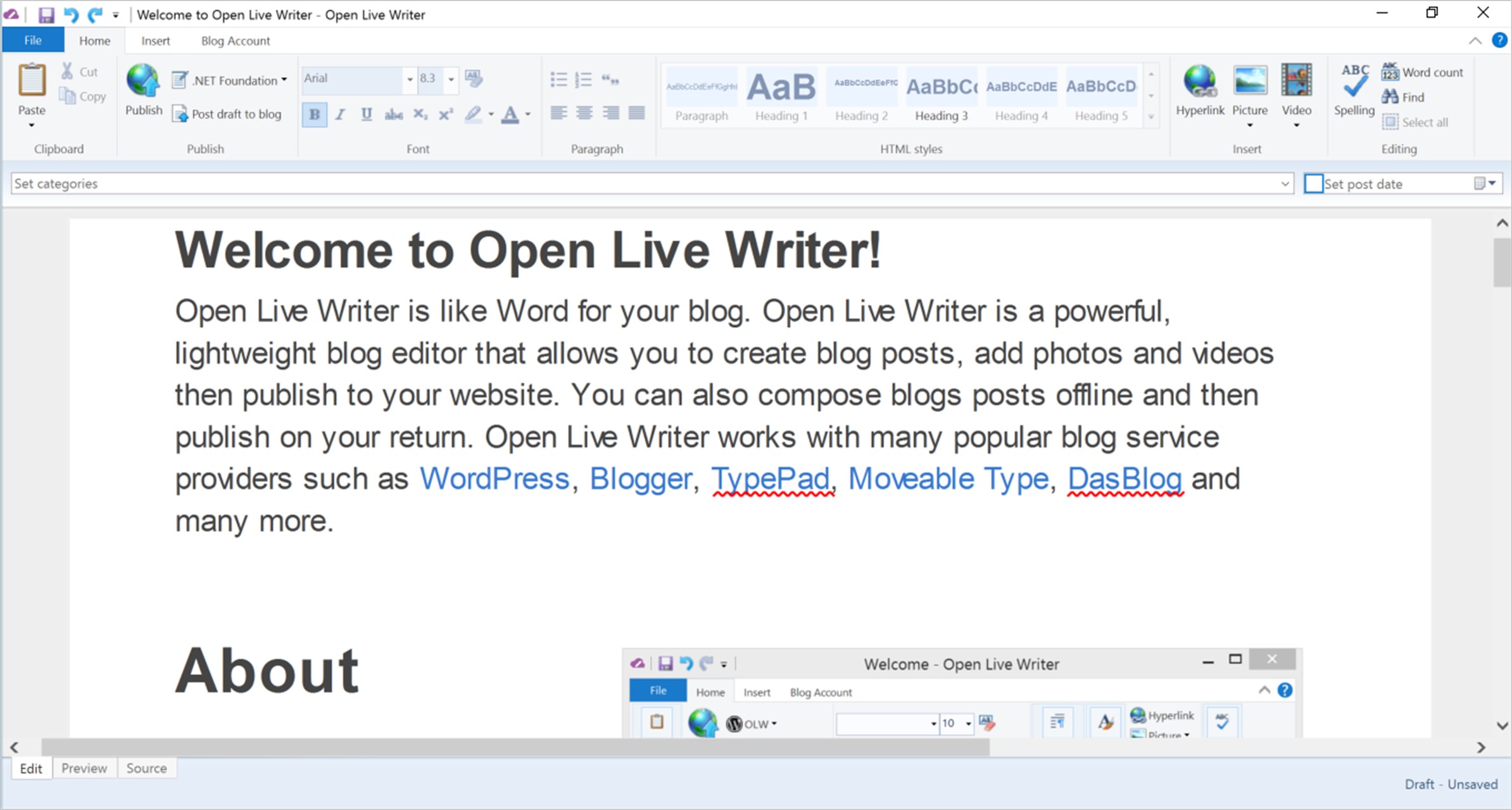1512x810 pixels.
Task: Switch to the Source view tab
Action: 146,768
